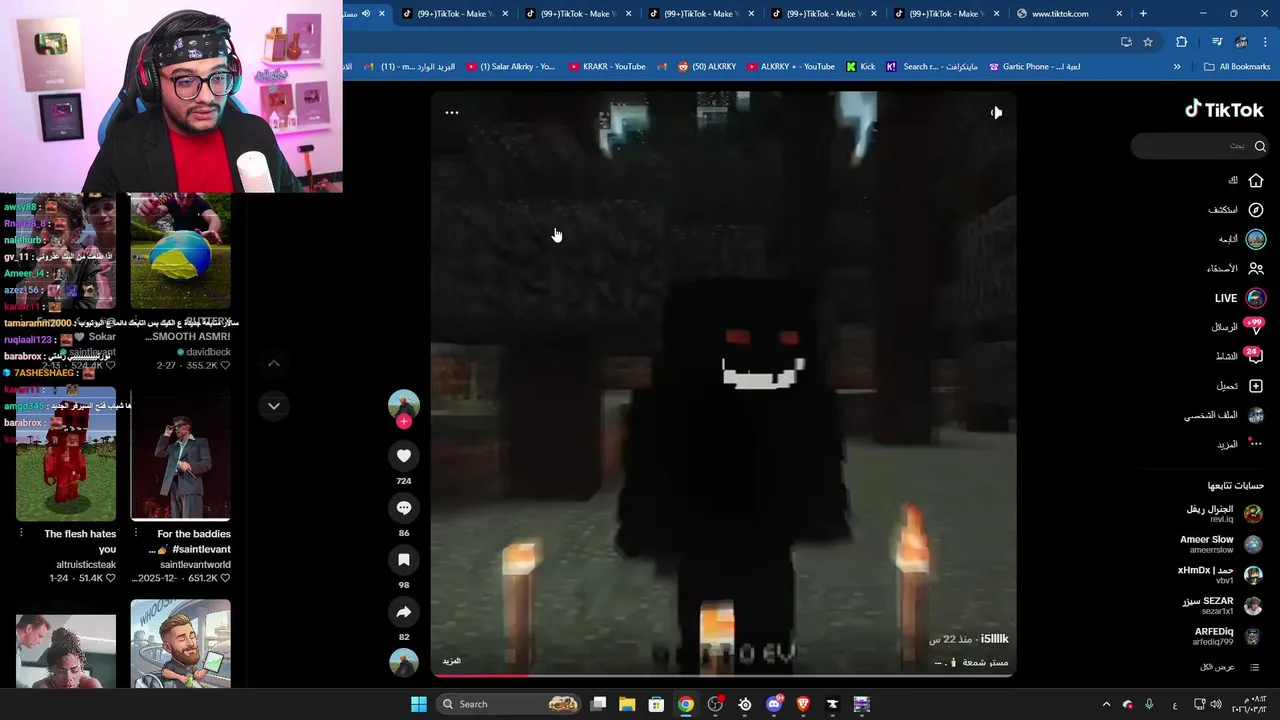Open Gartic Phone bookmark
The image size is (1280, 720).
point(1034,67)
